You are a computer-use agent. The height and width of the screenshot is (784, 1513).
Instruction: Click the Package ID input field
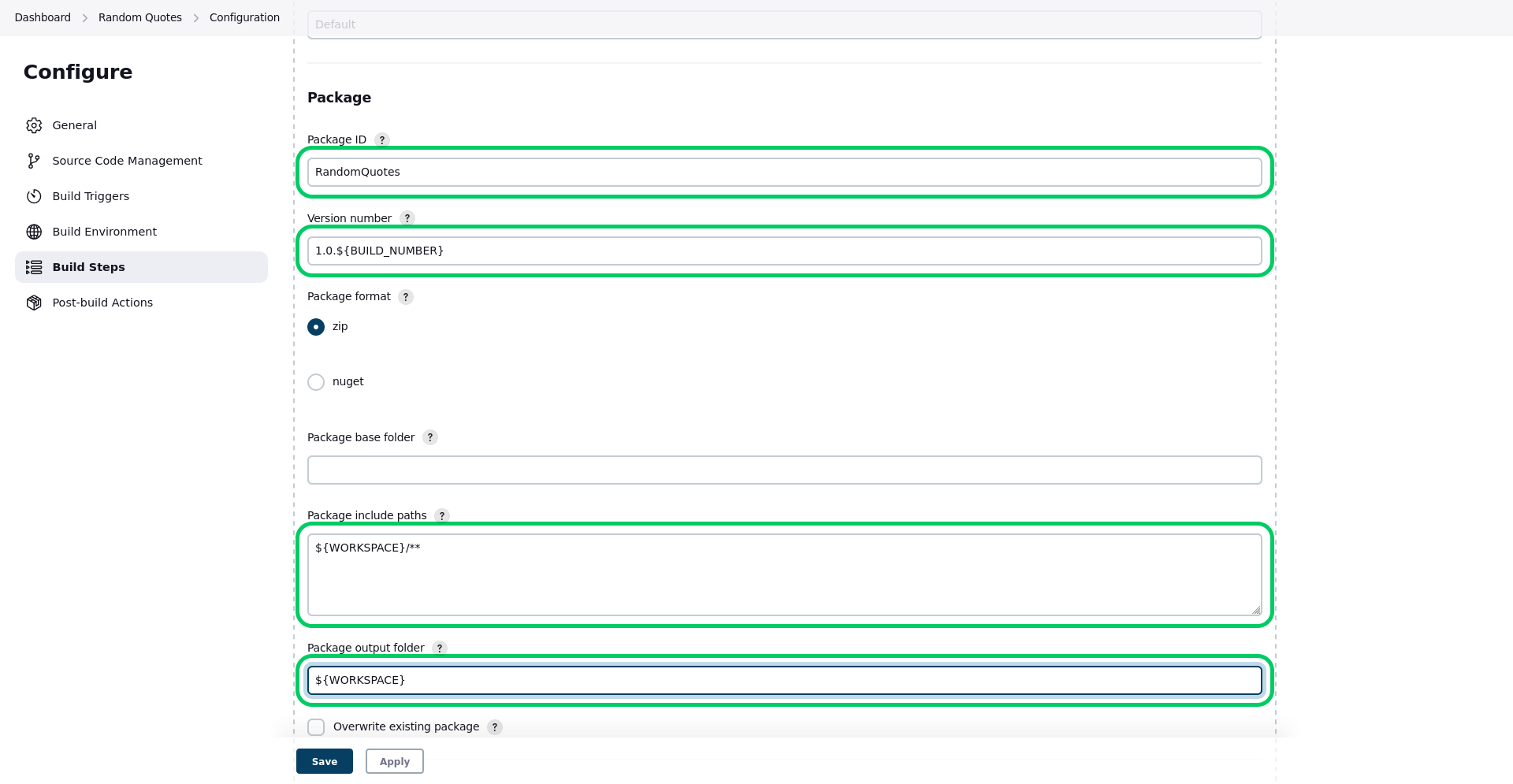pyautogui.click(x=785, y=173)
